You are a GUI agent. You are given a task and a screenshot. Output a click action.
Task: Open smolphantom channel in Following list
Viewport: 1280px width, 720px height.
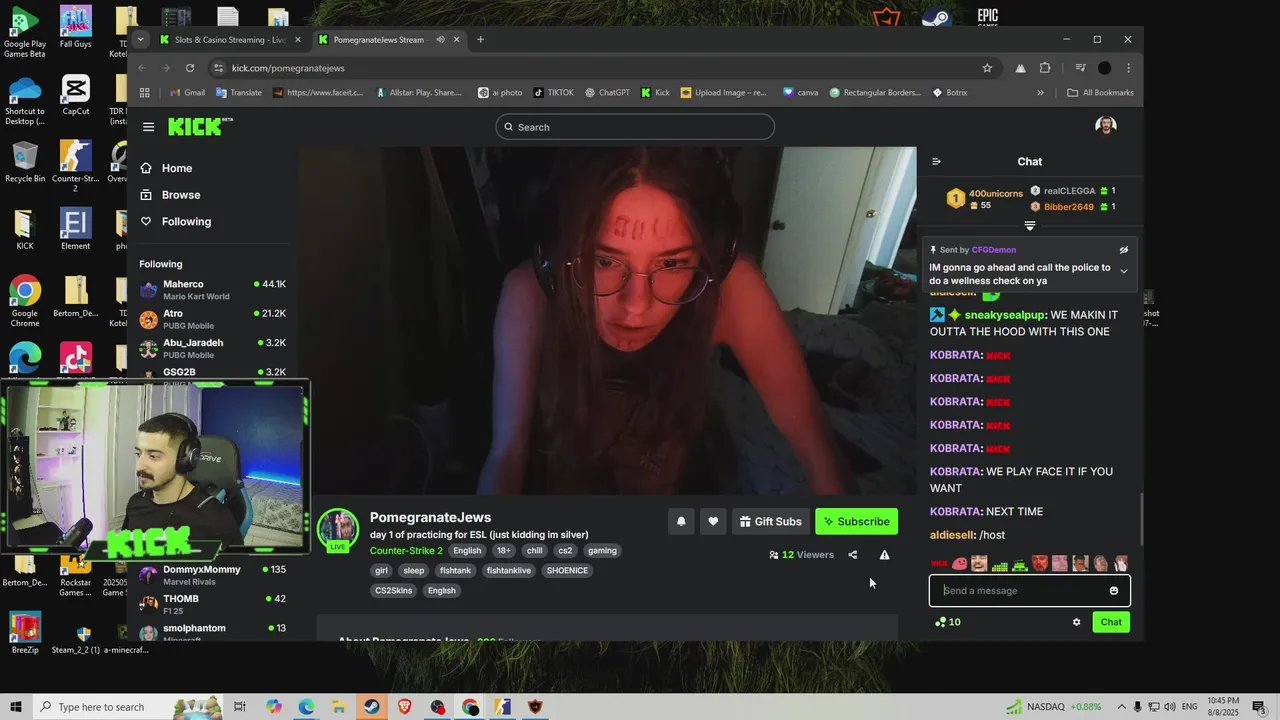coord(213,632)
